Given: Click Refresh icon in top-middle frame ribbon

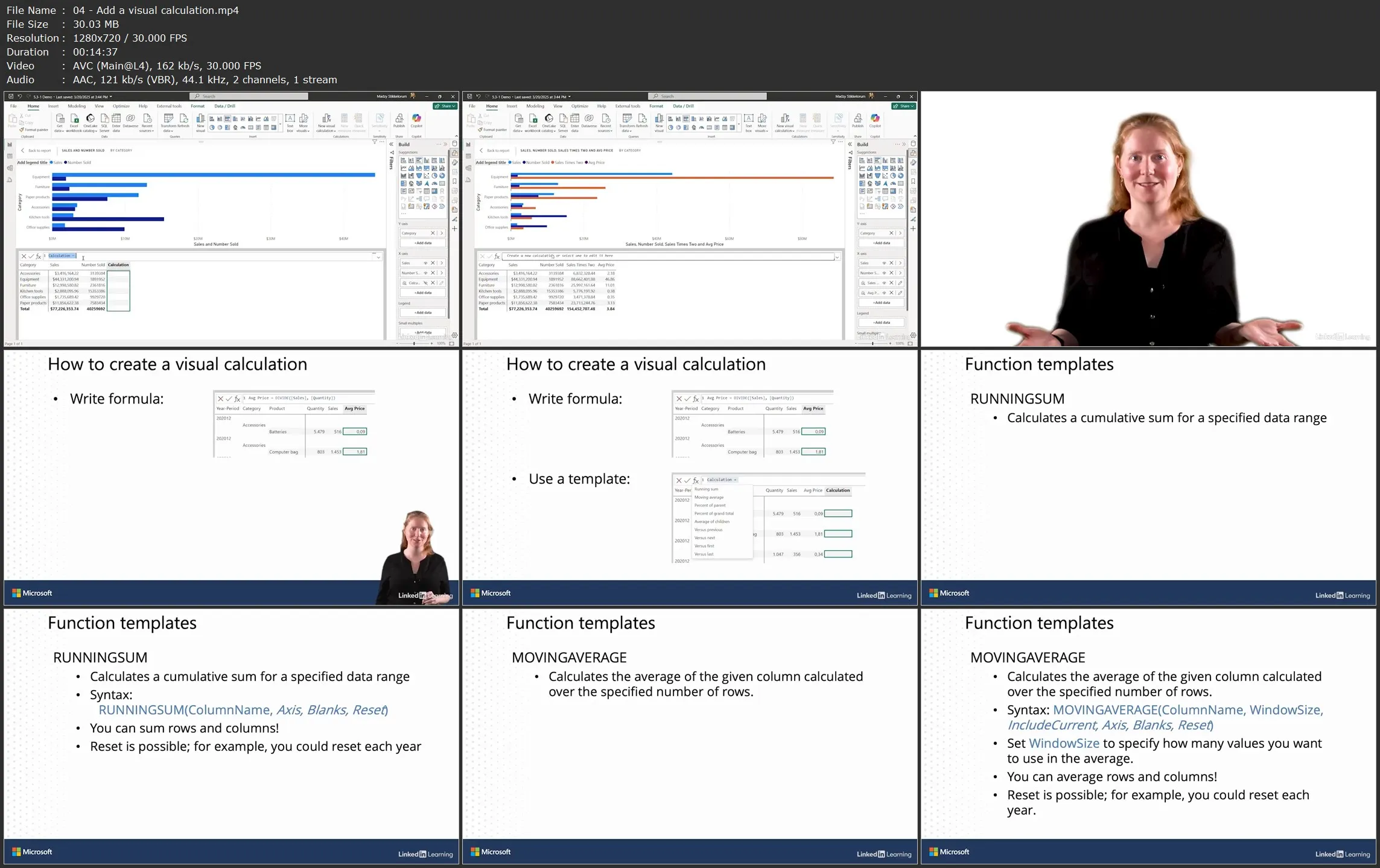Looking at the screenshot, I should point(643,119).
